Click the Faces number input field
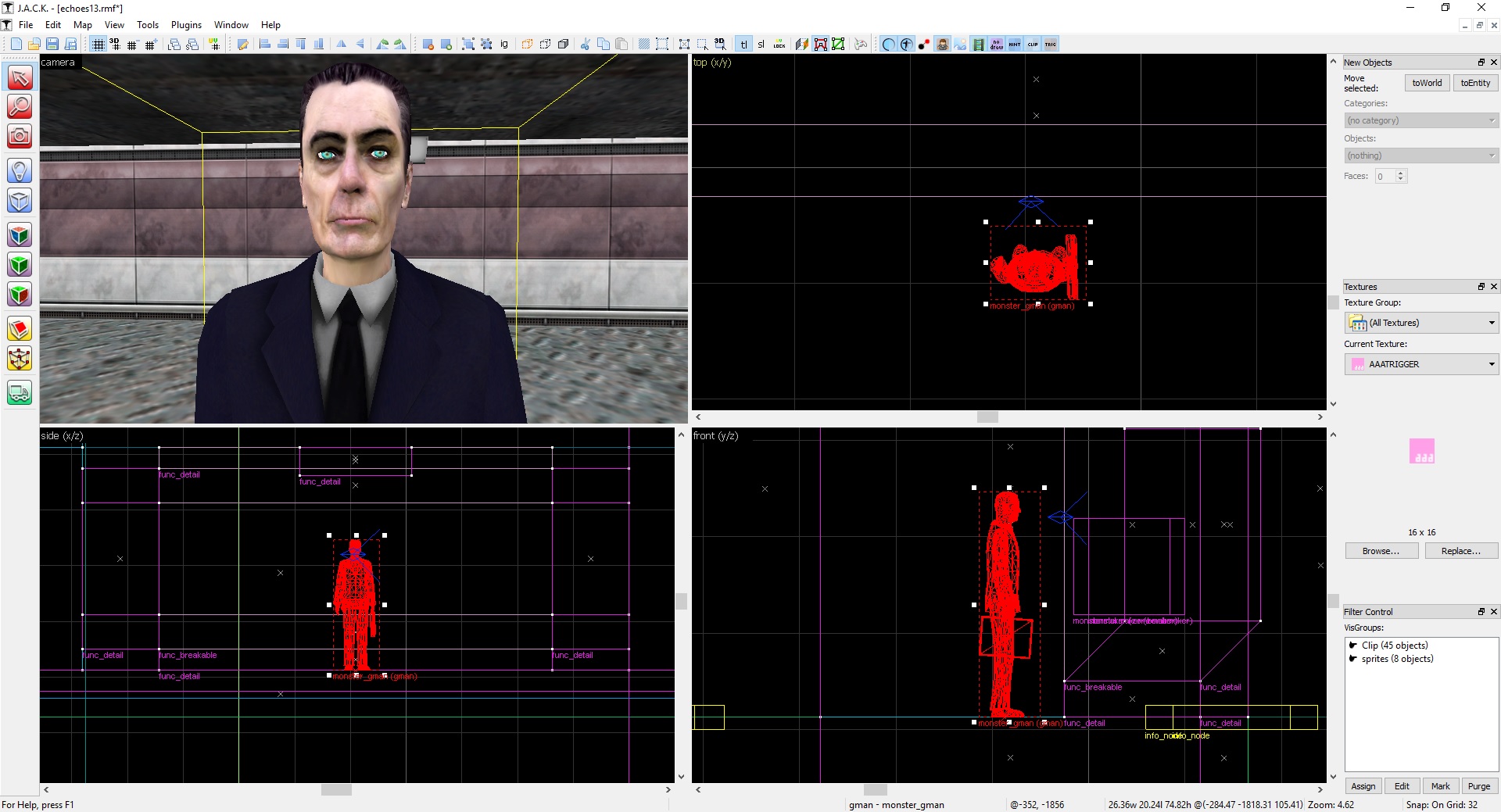The width and height of the screenshot is (1501, 812). point(1385,176)
